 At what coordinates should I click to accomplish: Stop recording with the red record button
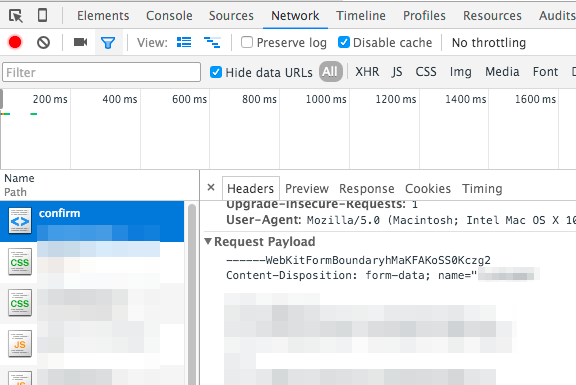coord(15,42)
